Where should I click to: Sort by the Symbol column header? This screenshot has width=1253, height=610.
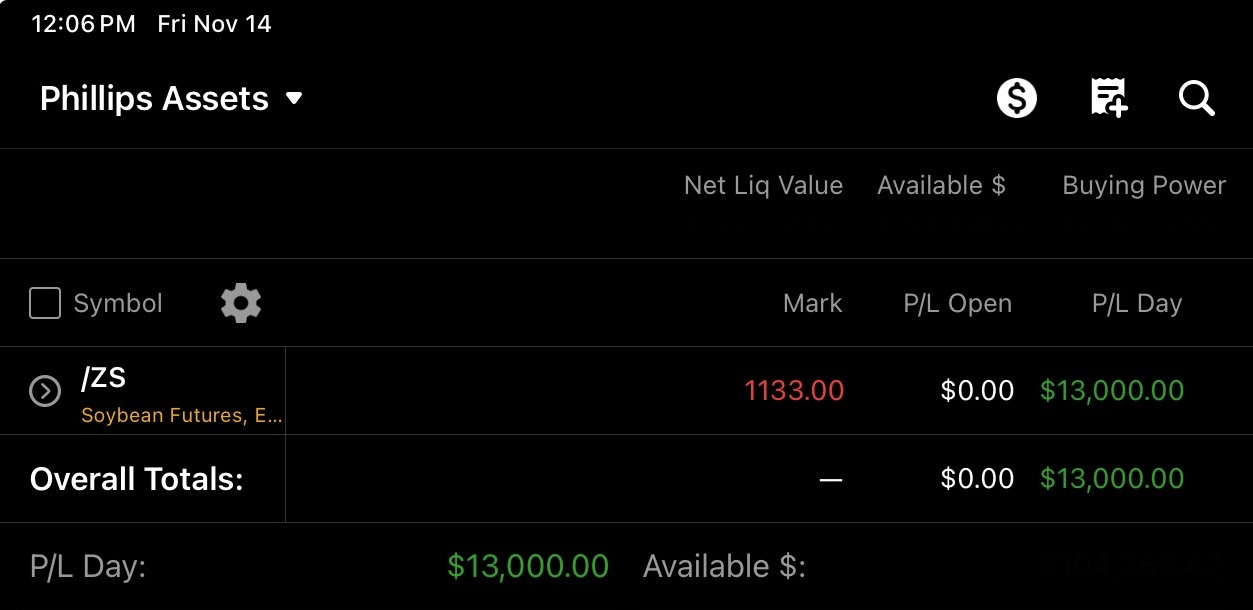coord(118,303)
